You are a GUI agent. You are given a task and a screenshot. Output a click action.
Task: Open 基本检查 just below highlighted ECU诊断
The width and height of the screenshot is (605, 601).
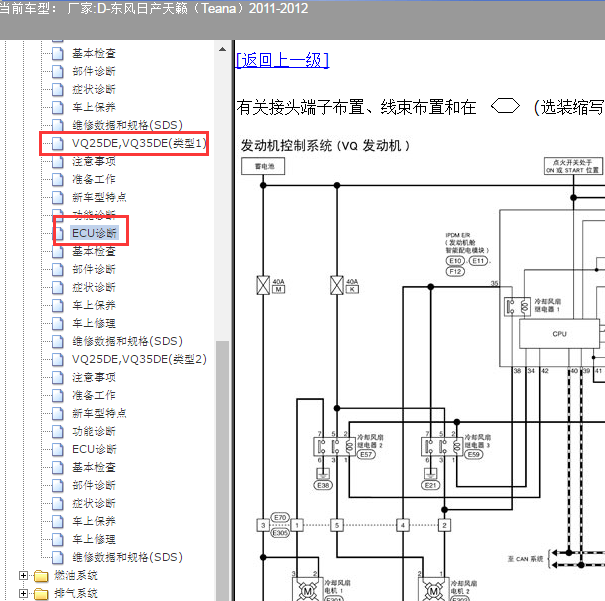(x=94, y=251)
